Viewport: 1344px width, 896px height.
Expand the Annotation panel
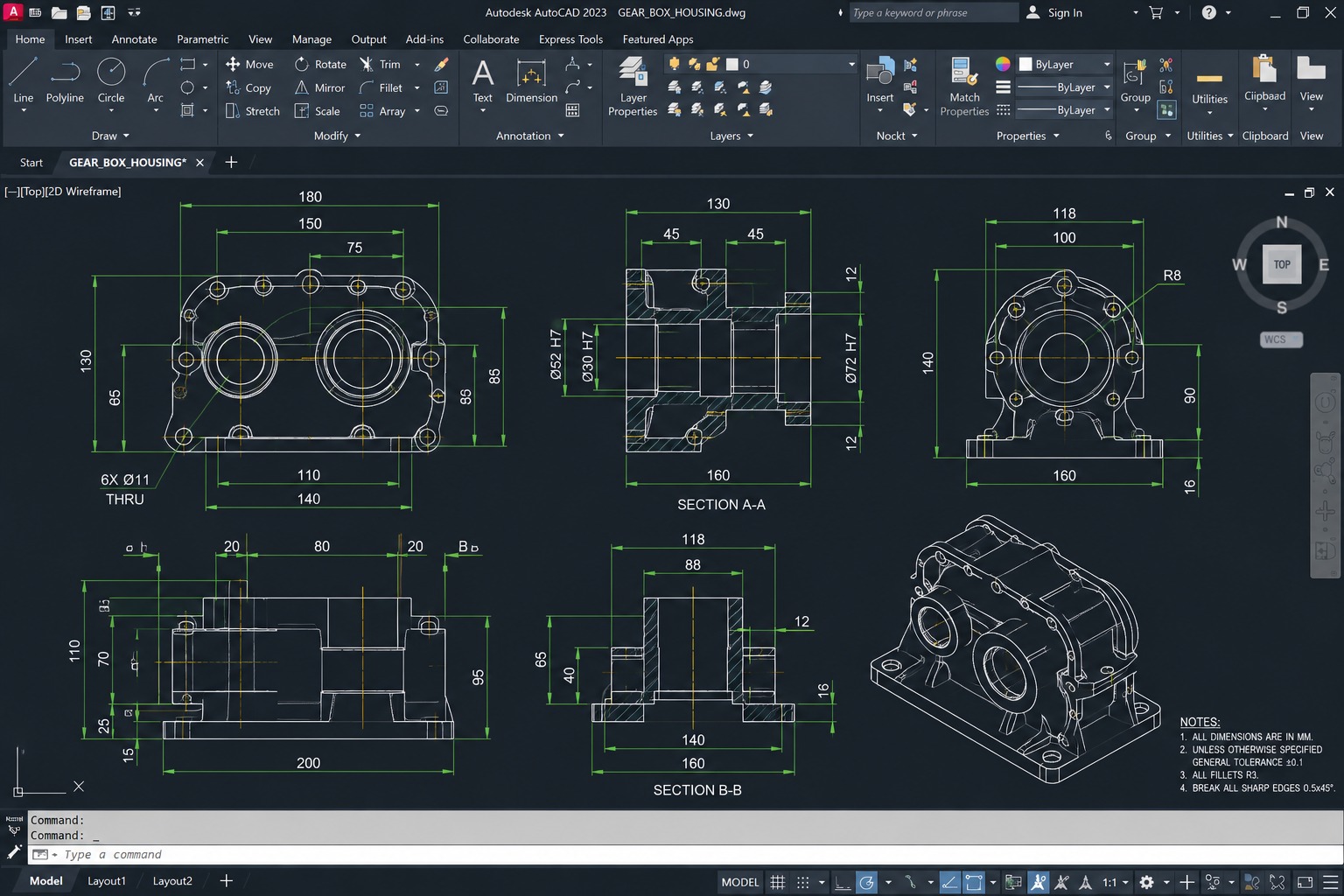(530, 136)
